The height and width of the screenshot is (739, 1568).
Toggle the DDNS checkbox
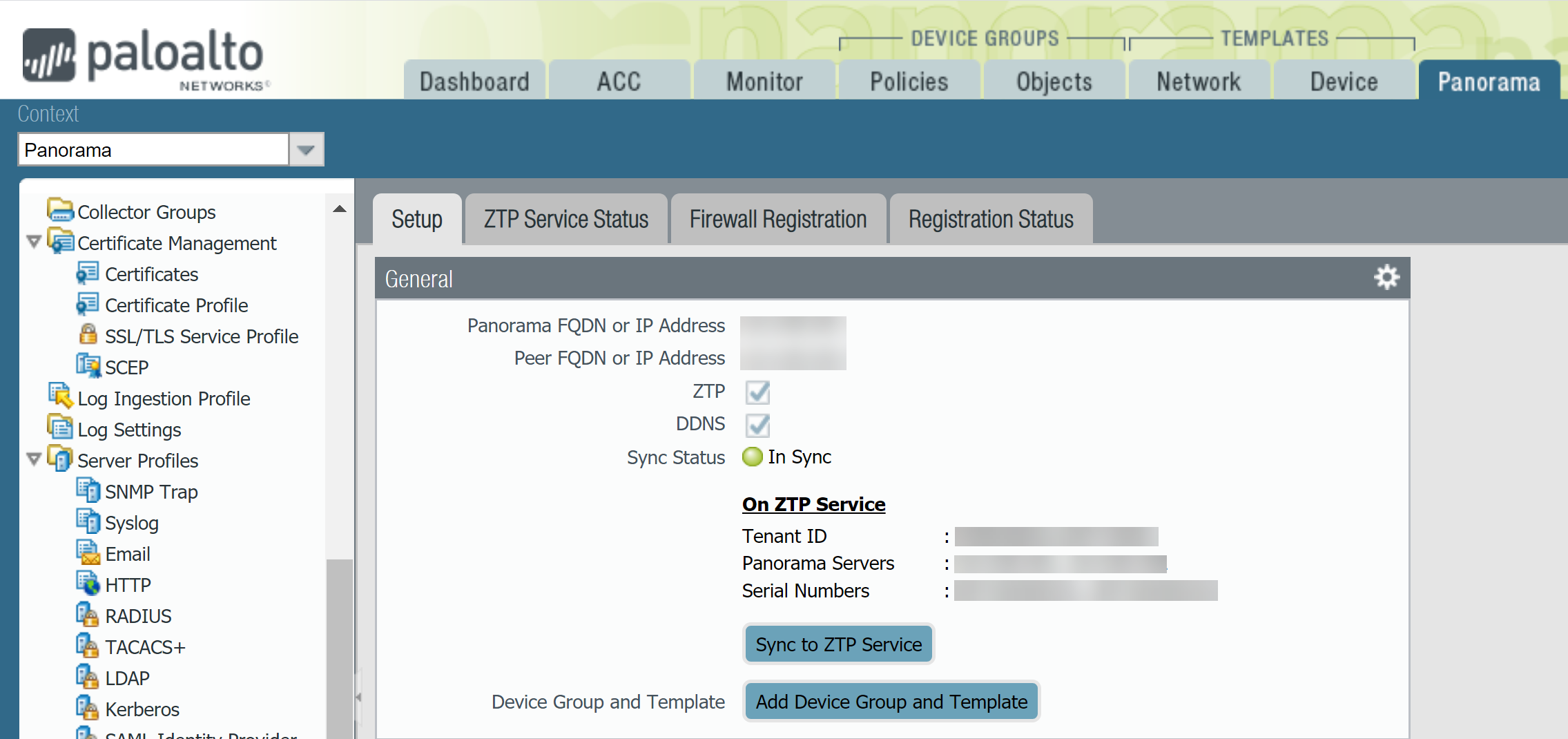[x=757, y=425]
